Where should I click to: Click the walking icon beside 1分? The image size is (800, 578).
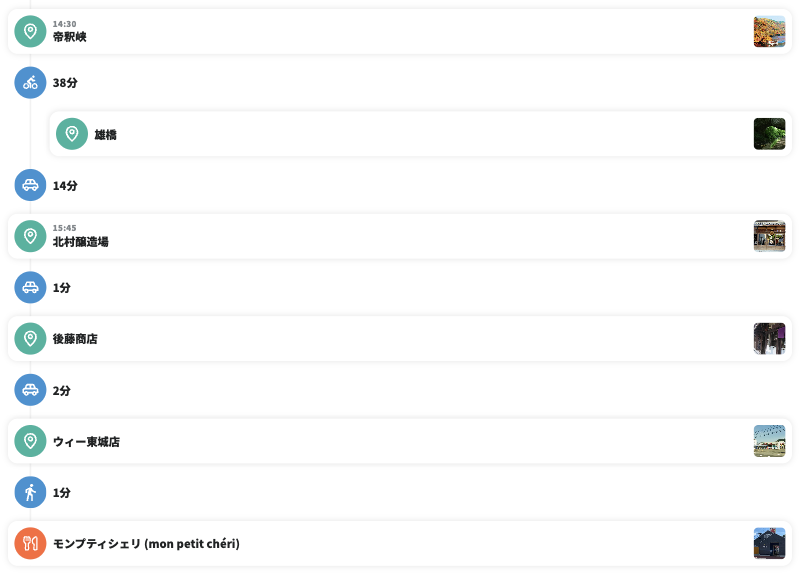point(30,492)
